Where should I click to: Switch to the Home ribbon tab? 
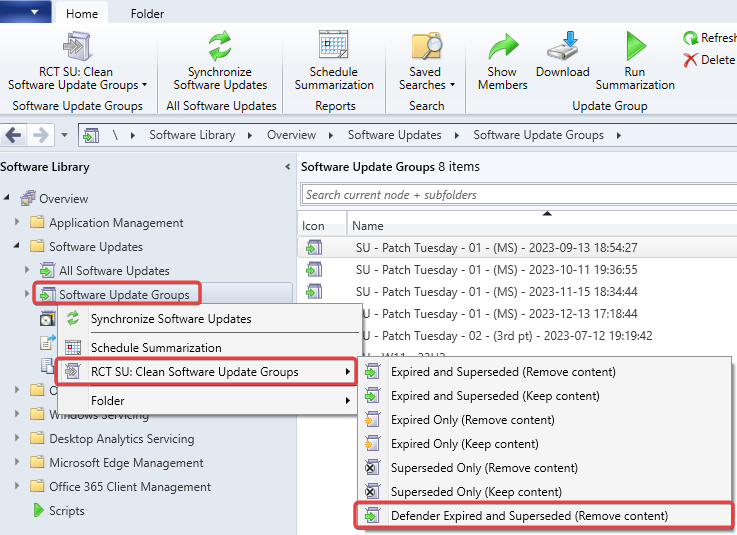pyautogui.click(x=82, y=14)
